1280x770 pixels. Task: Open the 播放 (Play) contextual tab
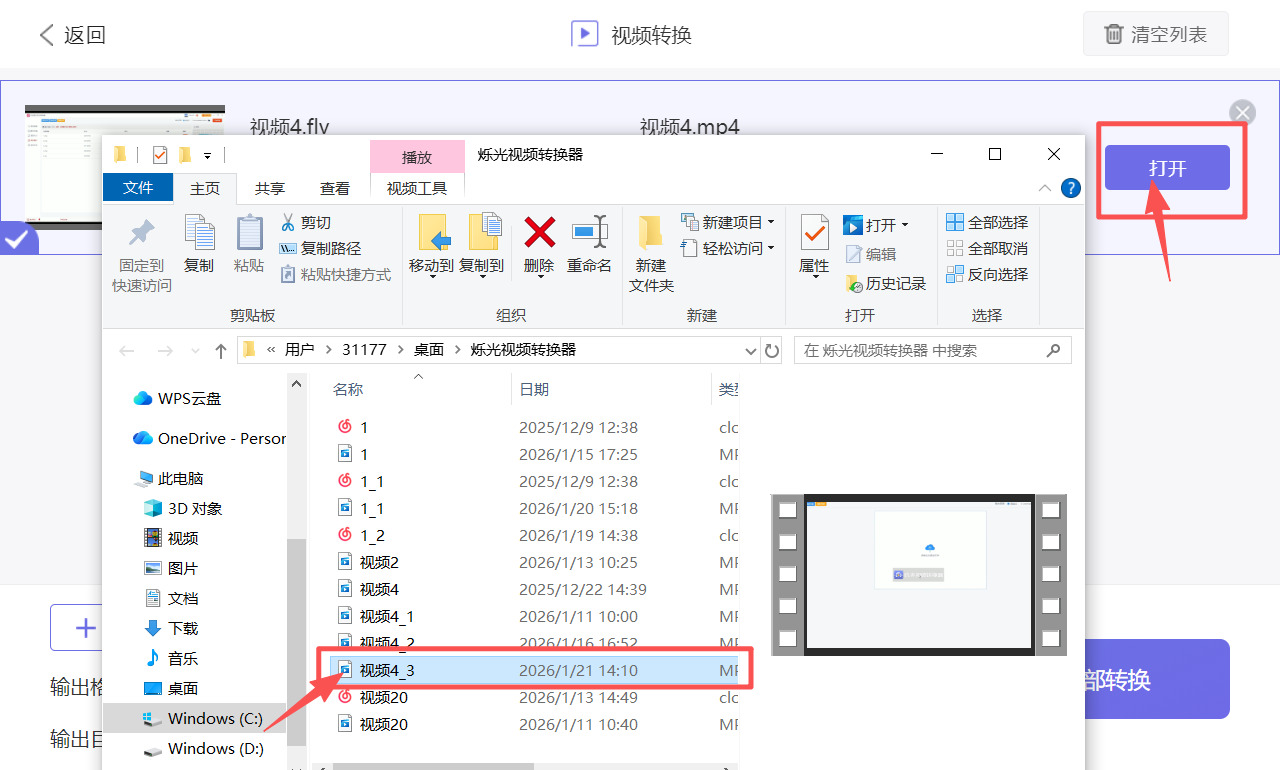(417, 156)
